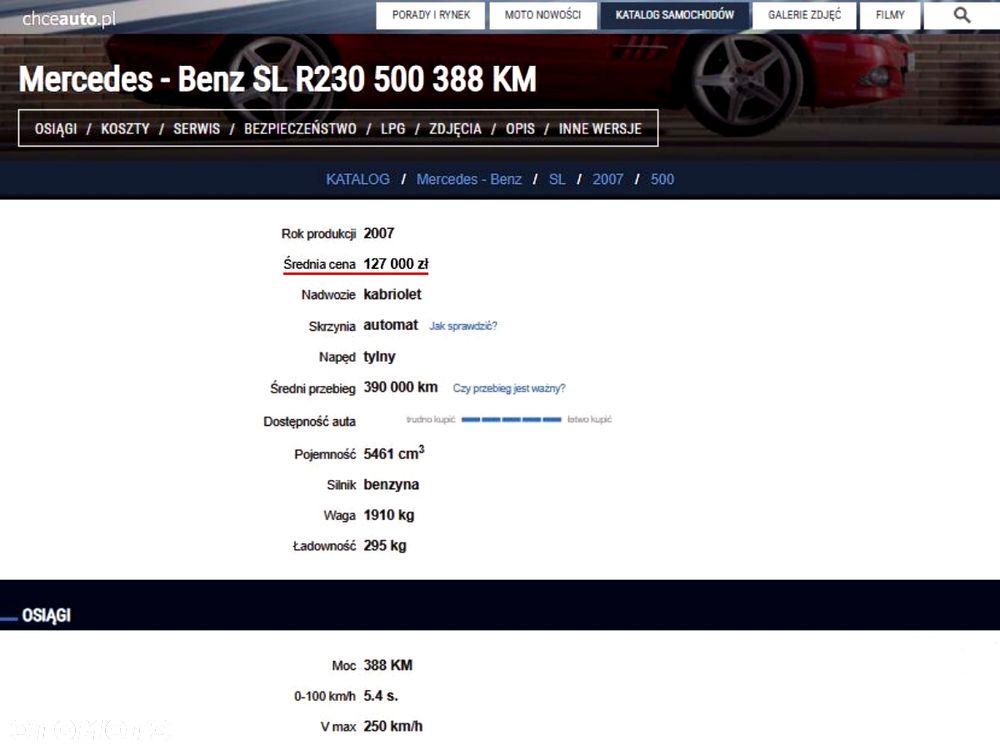
Task: Click the 'automat' gearbox value
Action: 390,325
